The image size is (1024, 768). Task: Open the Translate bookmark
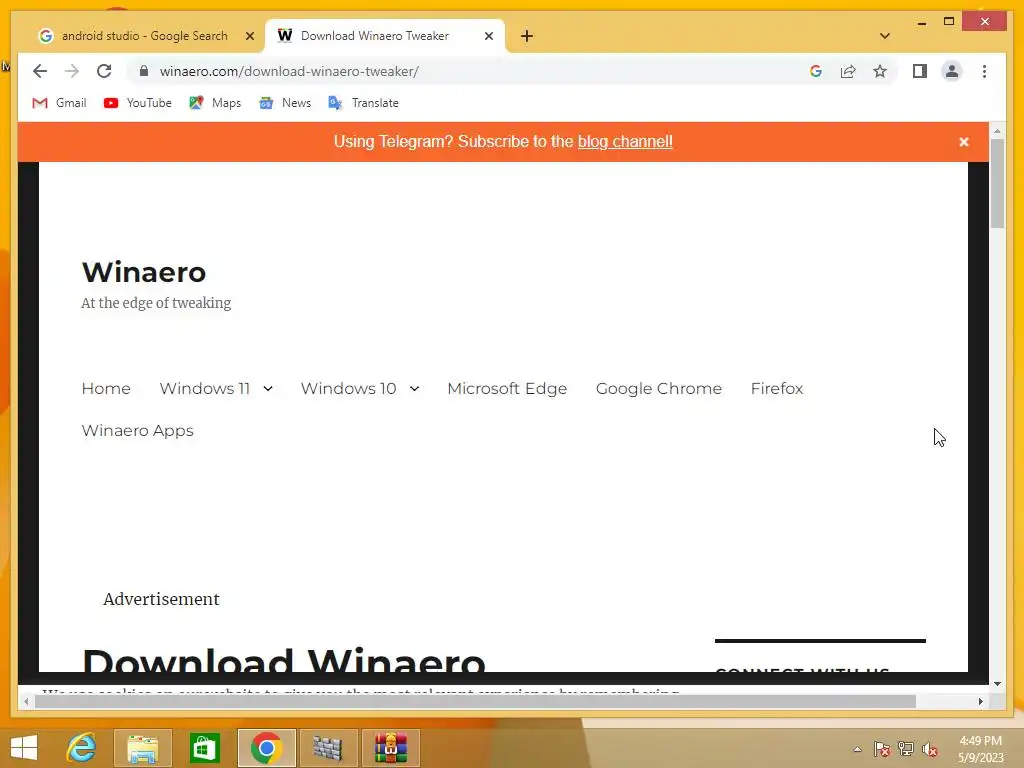point(364,103)
